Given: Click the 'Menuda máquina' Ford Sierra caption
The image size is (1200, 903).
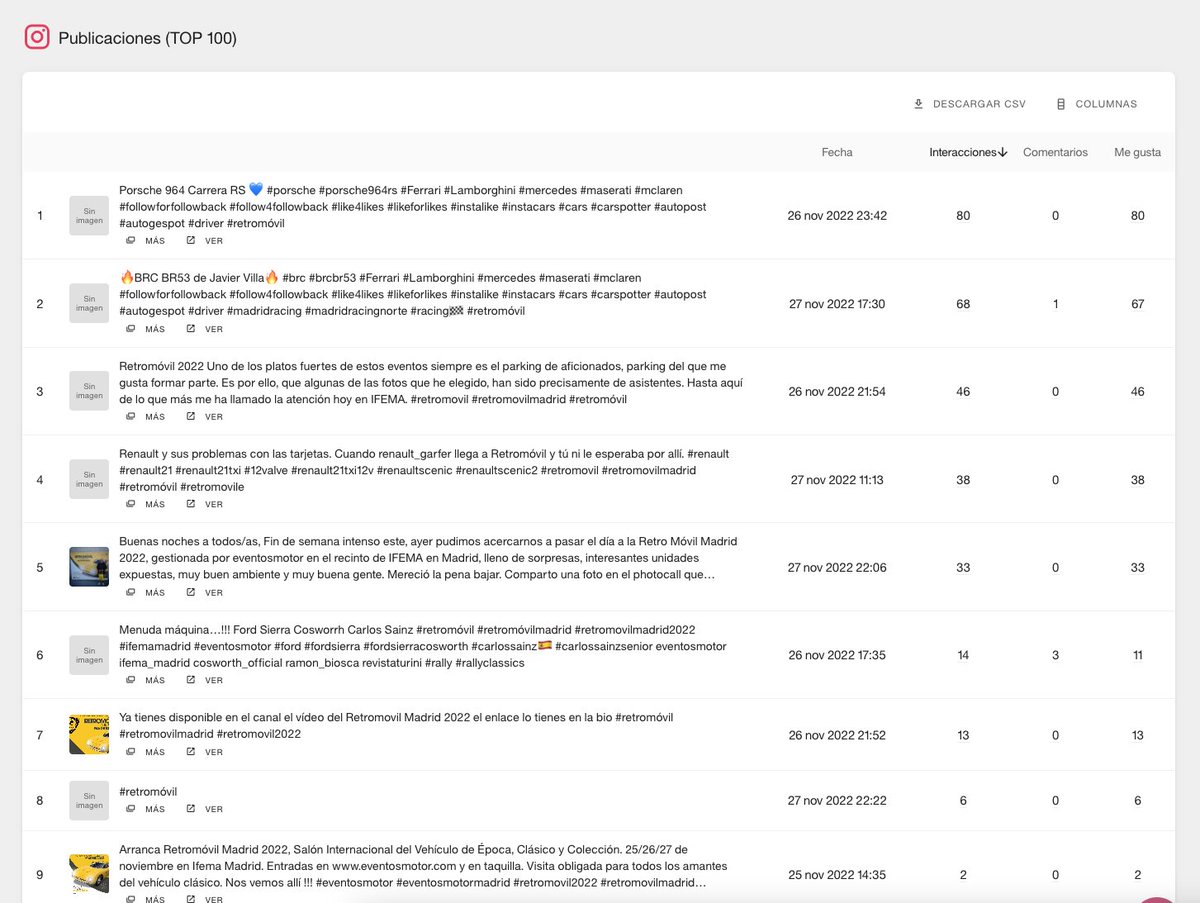Looking at the screenshot, I should (423, 646).
